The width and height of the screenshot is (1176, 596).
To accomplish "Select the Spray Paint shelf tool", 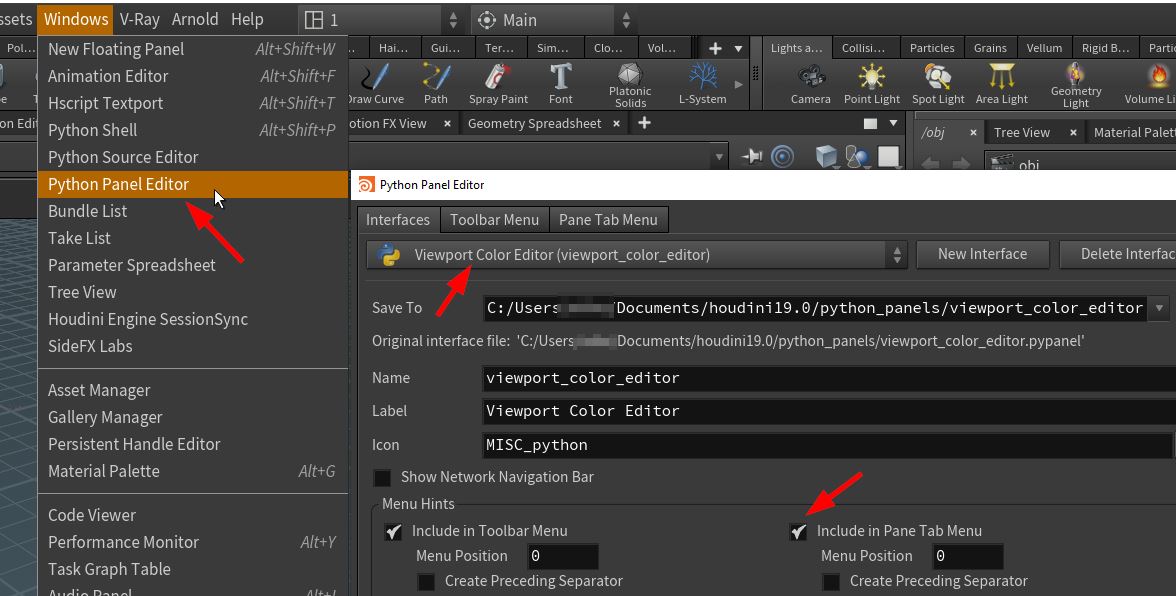I will point(498,83).
